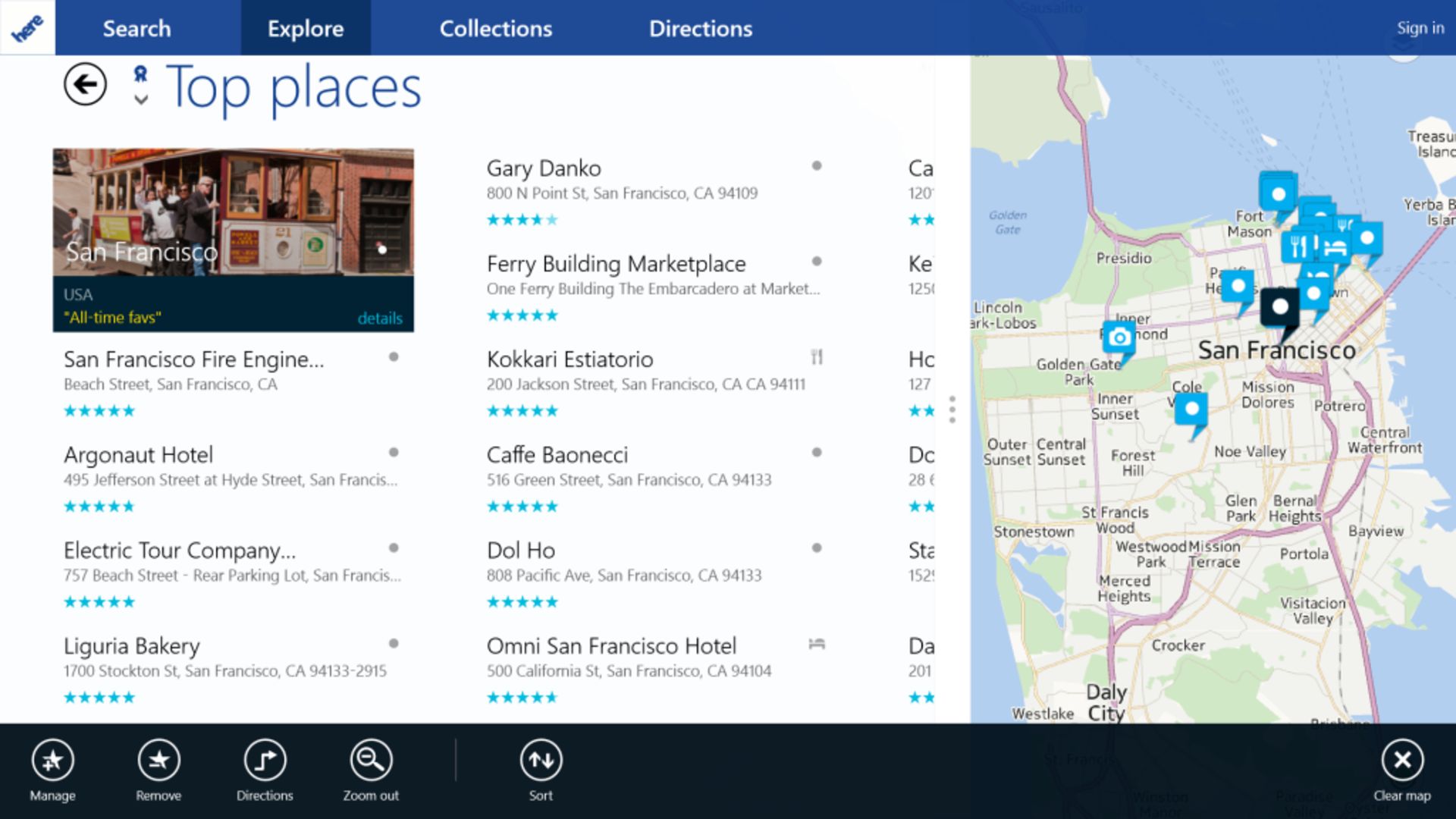Open the Collections tab
Viewport: 1456px width, 819px height.
[496, 28]
